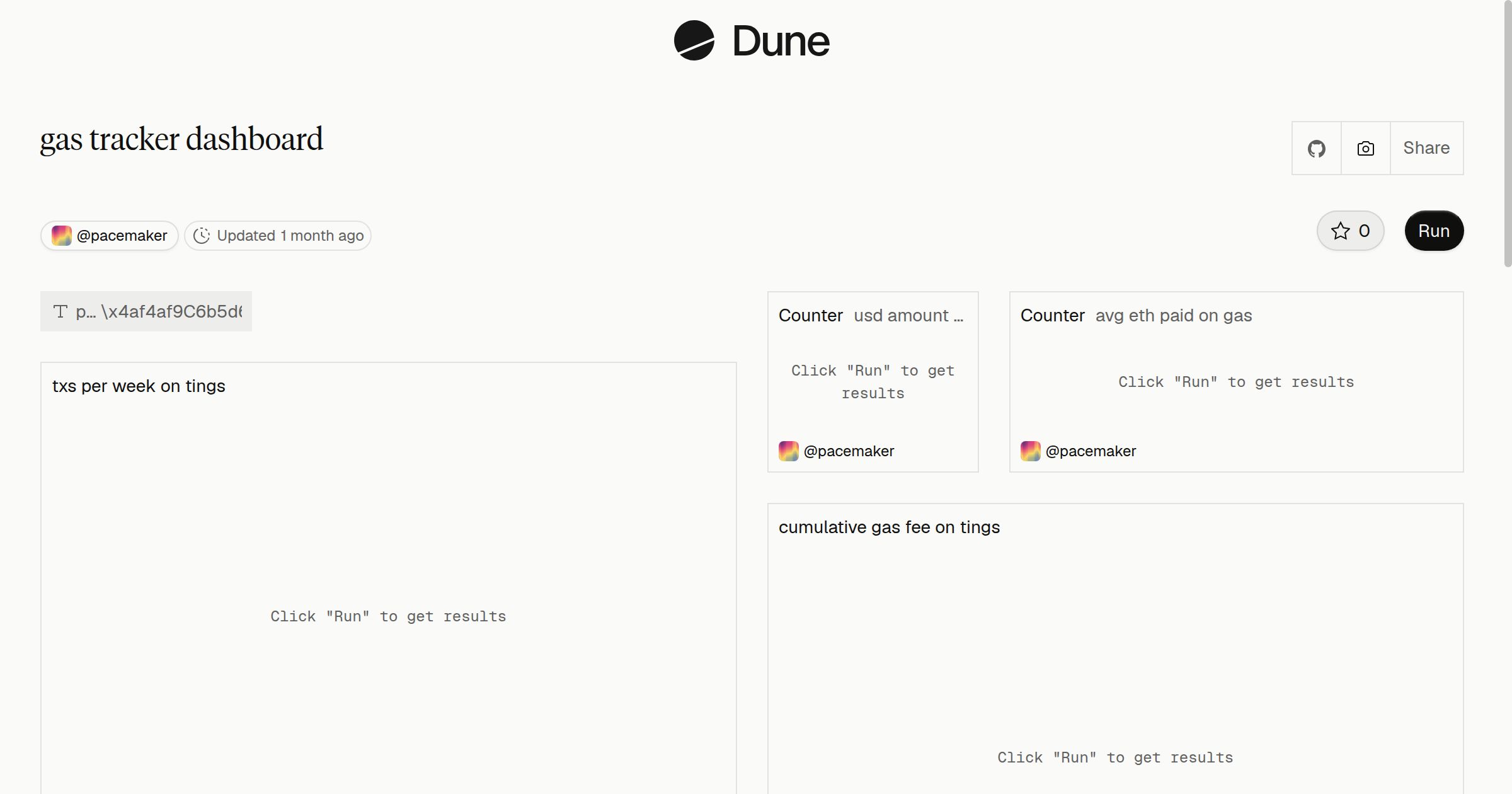This screenshot has width=1512, height=794.
Task: Open Counter usd amount widget title
Action: pyautogui.click(x=871, y=315)
